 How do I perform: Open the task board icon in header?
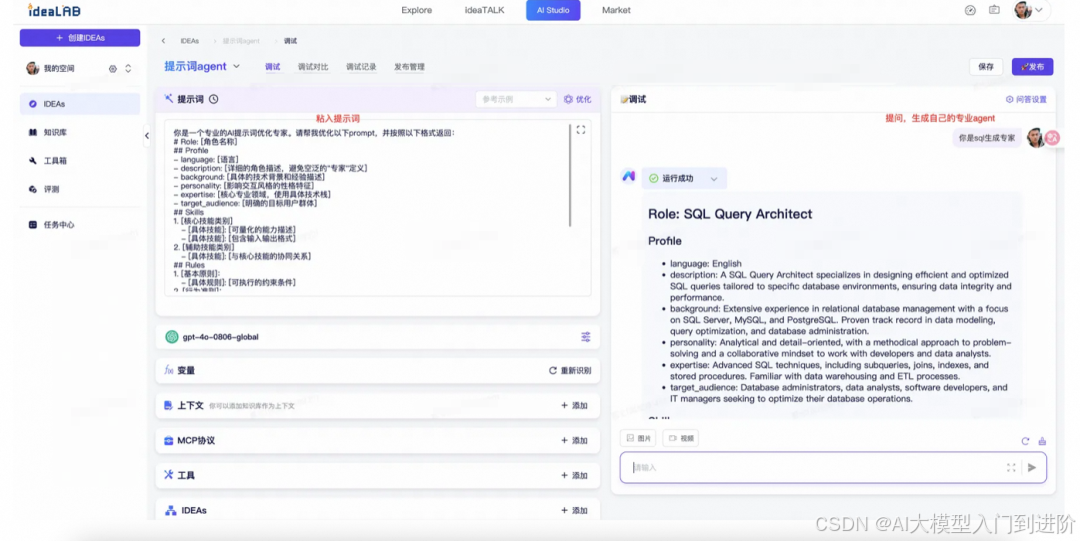point(994,10)
